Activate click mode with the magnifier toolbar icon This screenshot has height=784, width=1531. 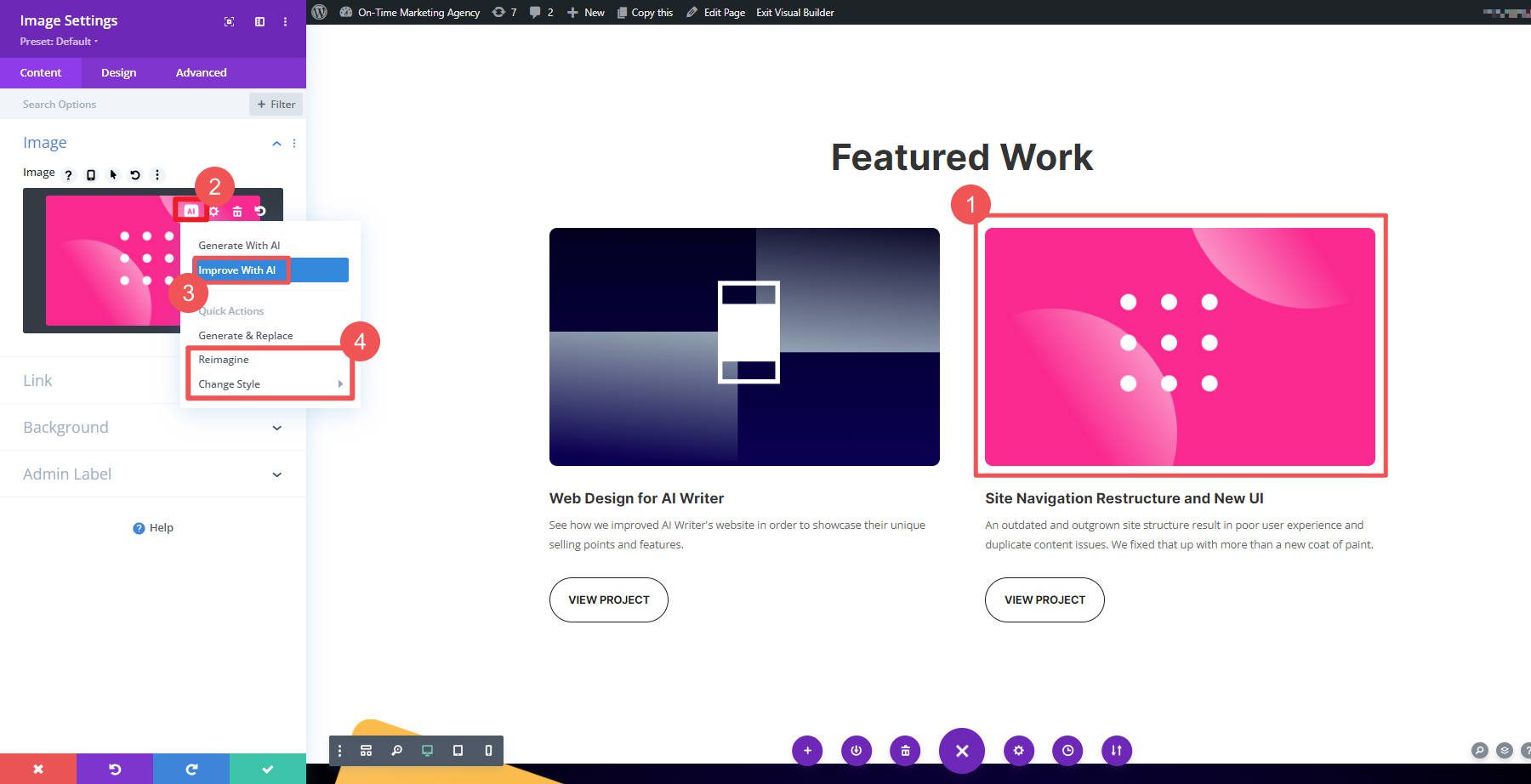[x=396, y=751]
